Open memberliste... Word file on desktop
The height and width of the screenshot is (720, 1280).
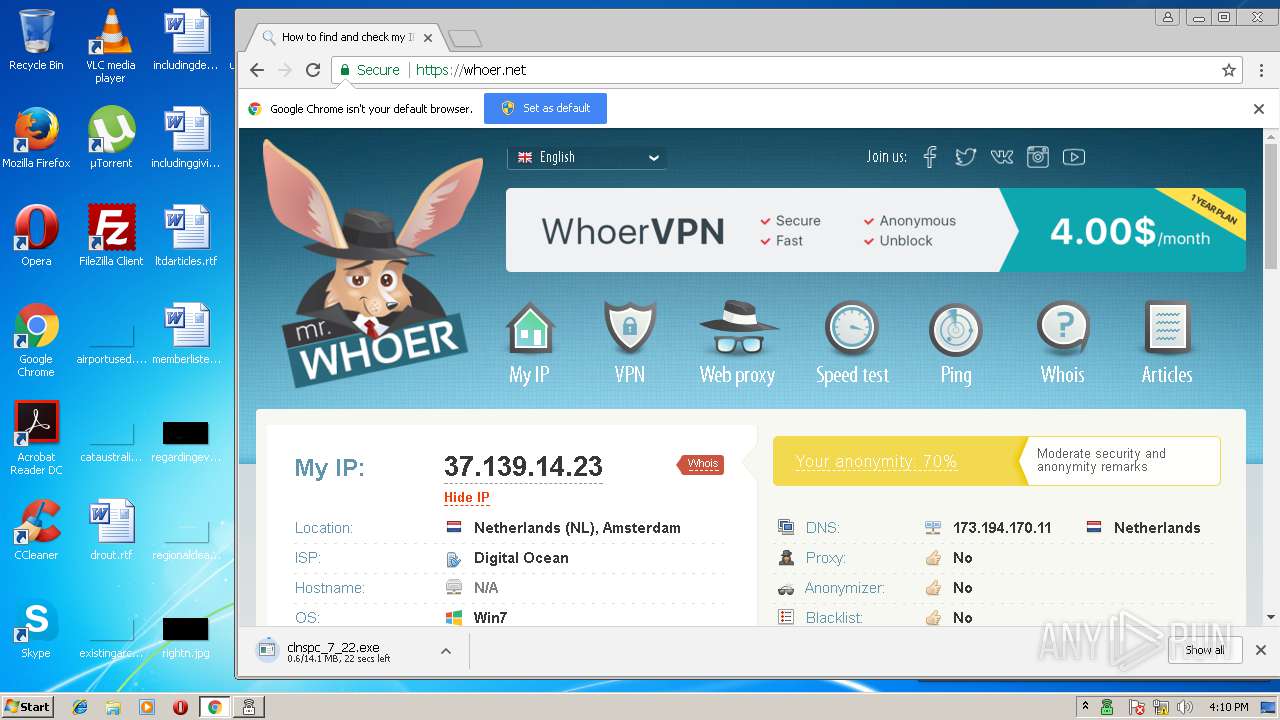coord(186,334)
